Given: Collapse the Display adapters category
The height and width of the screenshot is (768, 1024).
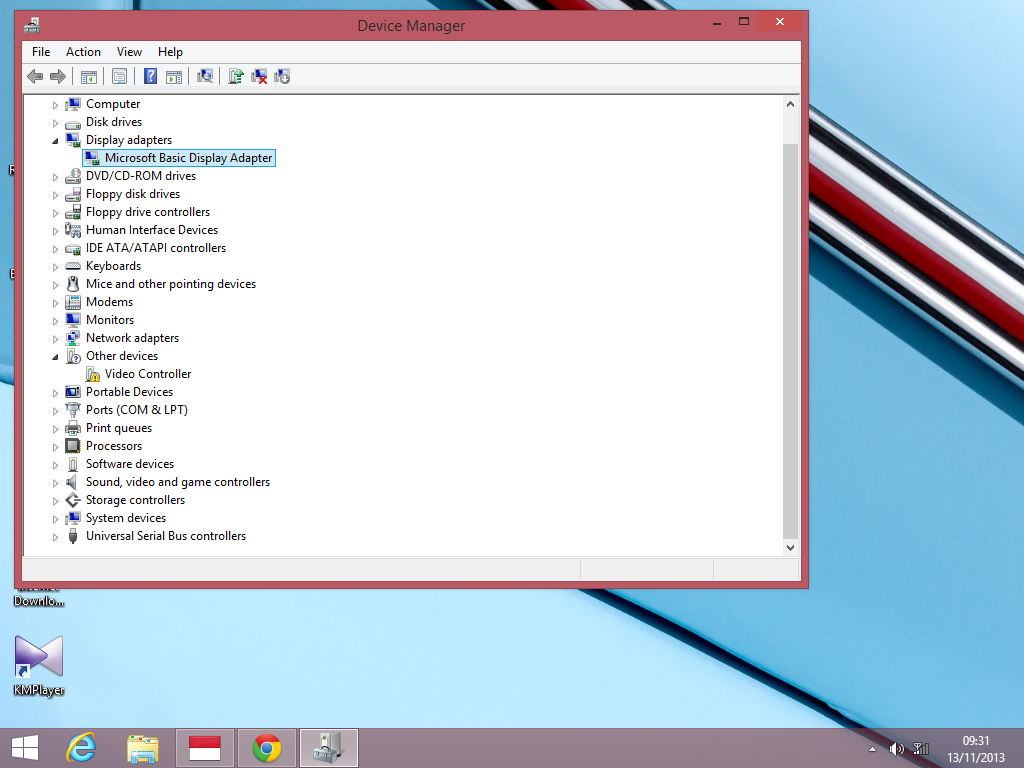Looking at the screenshot, I should click(56, 140).
